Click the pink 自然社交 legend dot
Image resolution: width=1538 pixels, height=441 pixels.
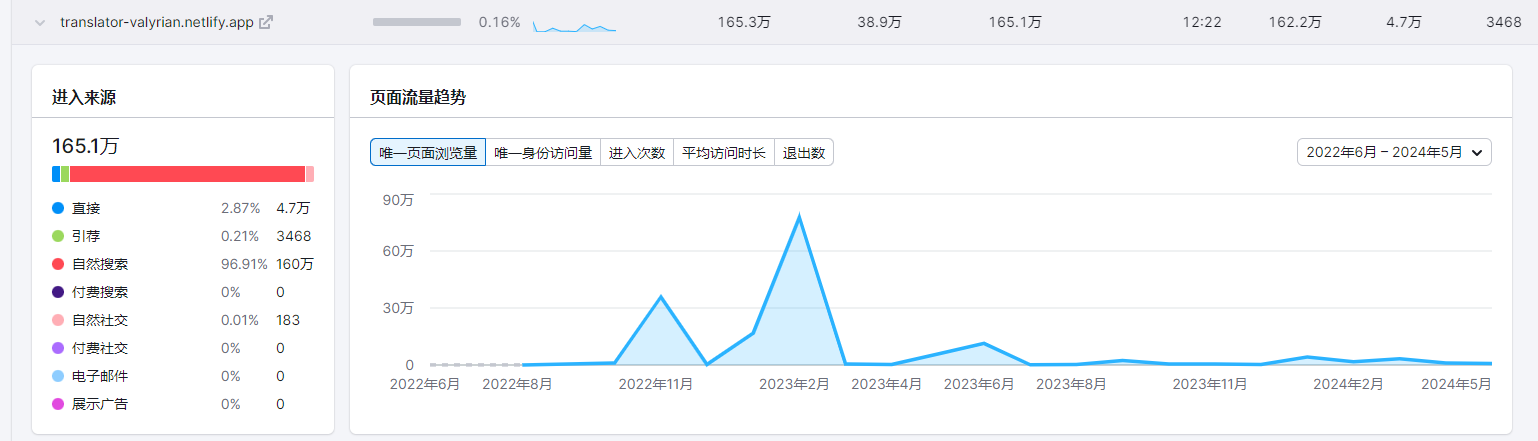pos(58,321)
